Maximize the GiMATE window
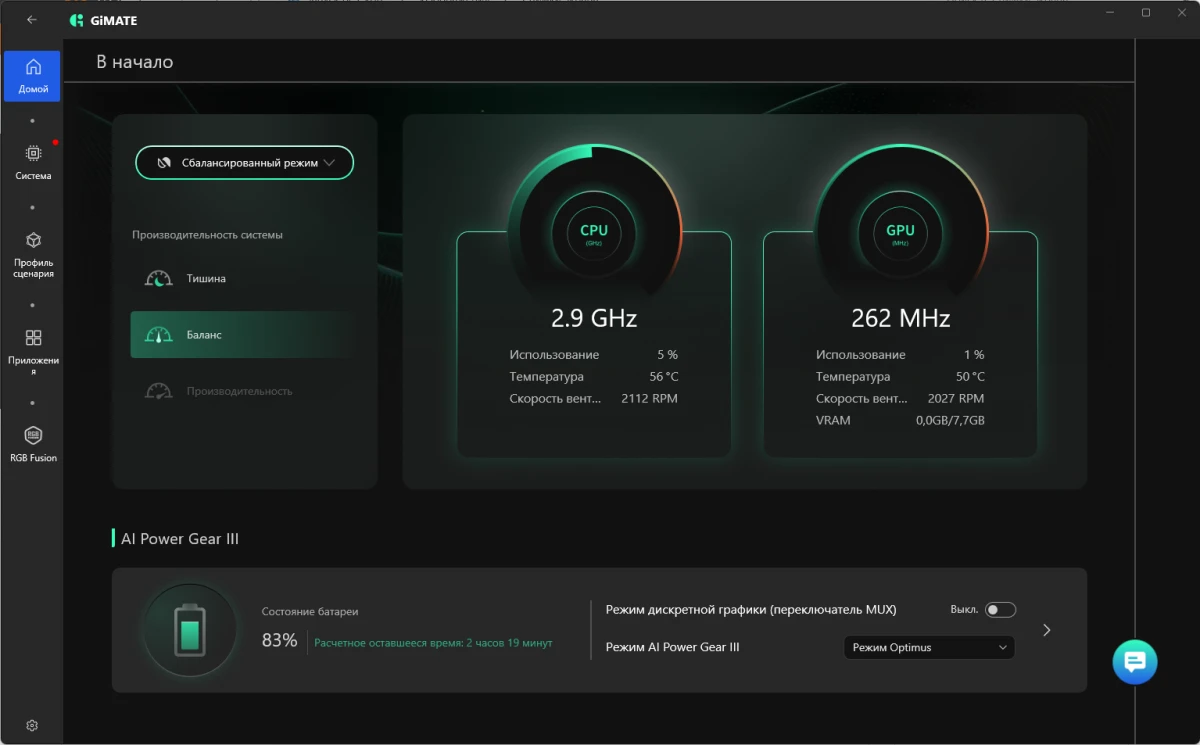1200x745 pixels. point(1146,13)
